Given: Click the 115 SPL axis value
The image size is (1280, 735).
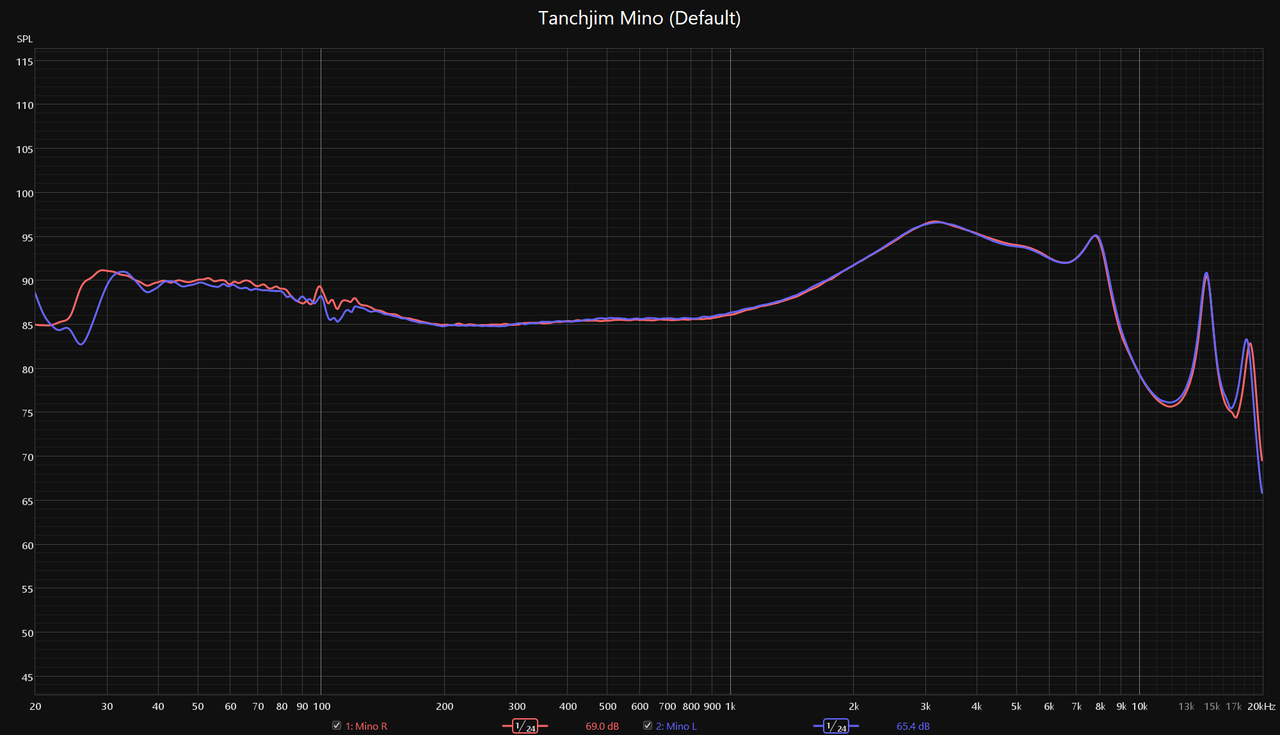Looking at the screenshot, I should point(24,62).
